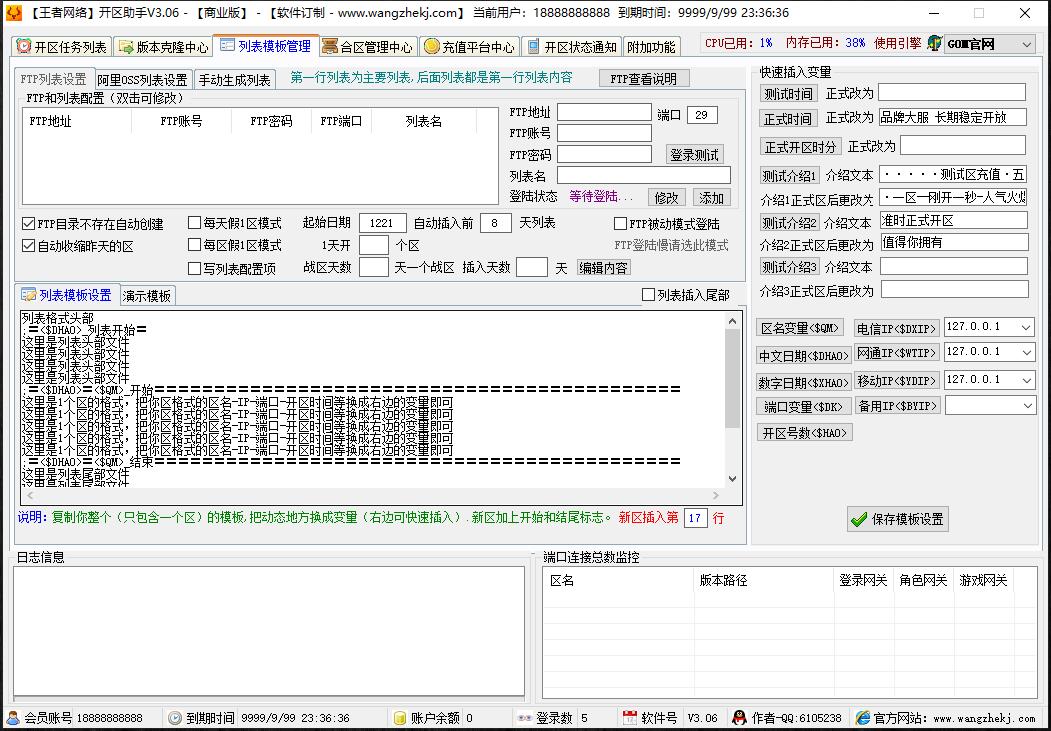Image resolution: width=1051 pixels, height=731 pixels.
Task: Select the 手动生成列表 tab
Action: (x=235, y=80)
